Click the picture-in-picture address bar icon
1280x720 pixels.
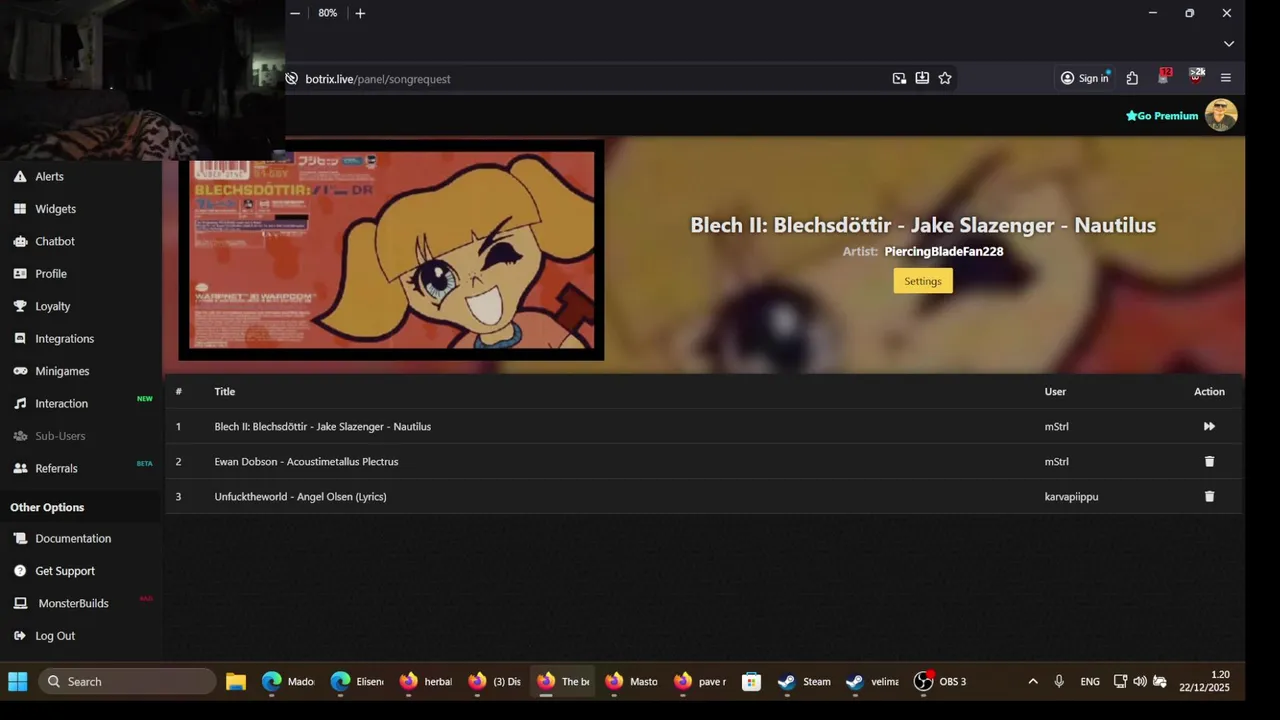[x=899, y=78]
